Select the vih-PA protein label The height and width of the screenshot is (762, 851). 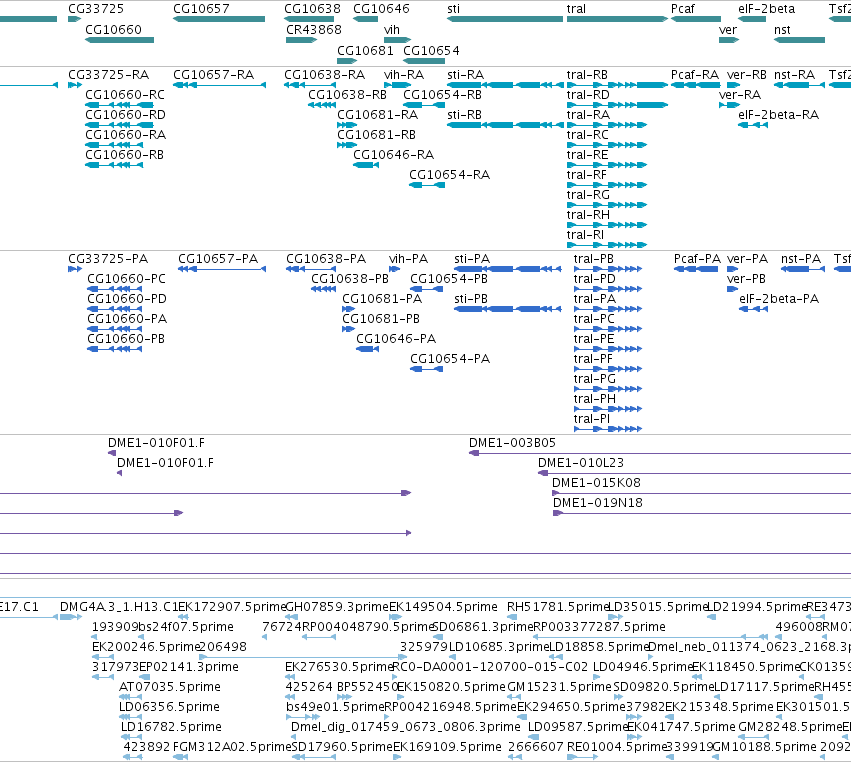click(408, 258)
